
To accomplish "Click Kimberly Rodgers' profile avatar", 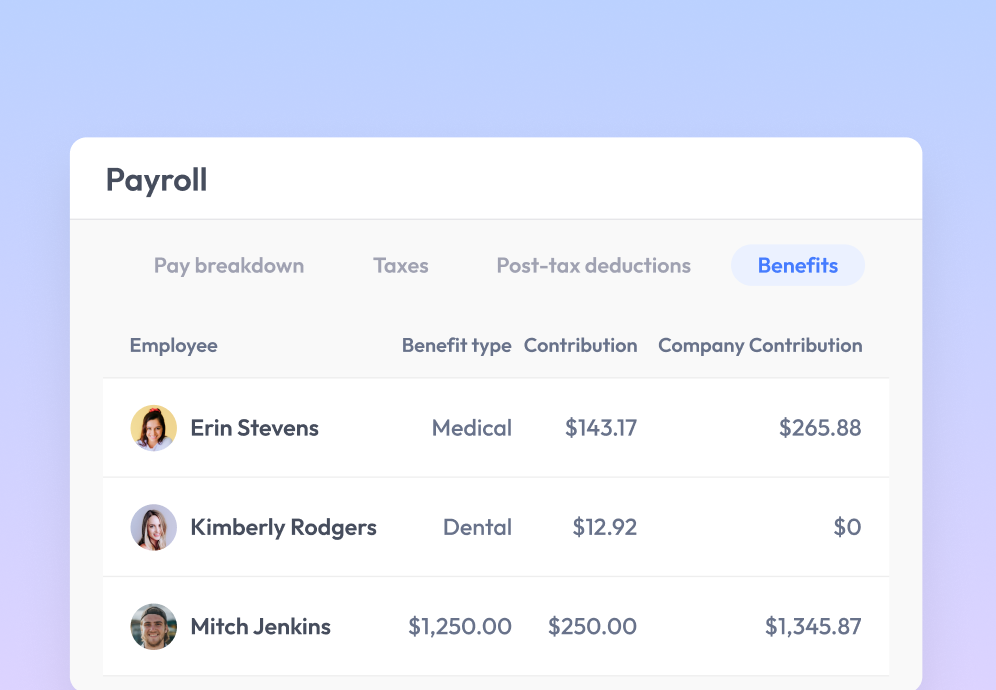I will point(153,527).
